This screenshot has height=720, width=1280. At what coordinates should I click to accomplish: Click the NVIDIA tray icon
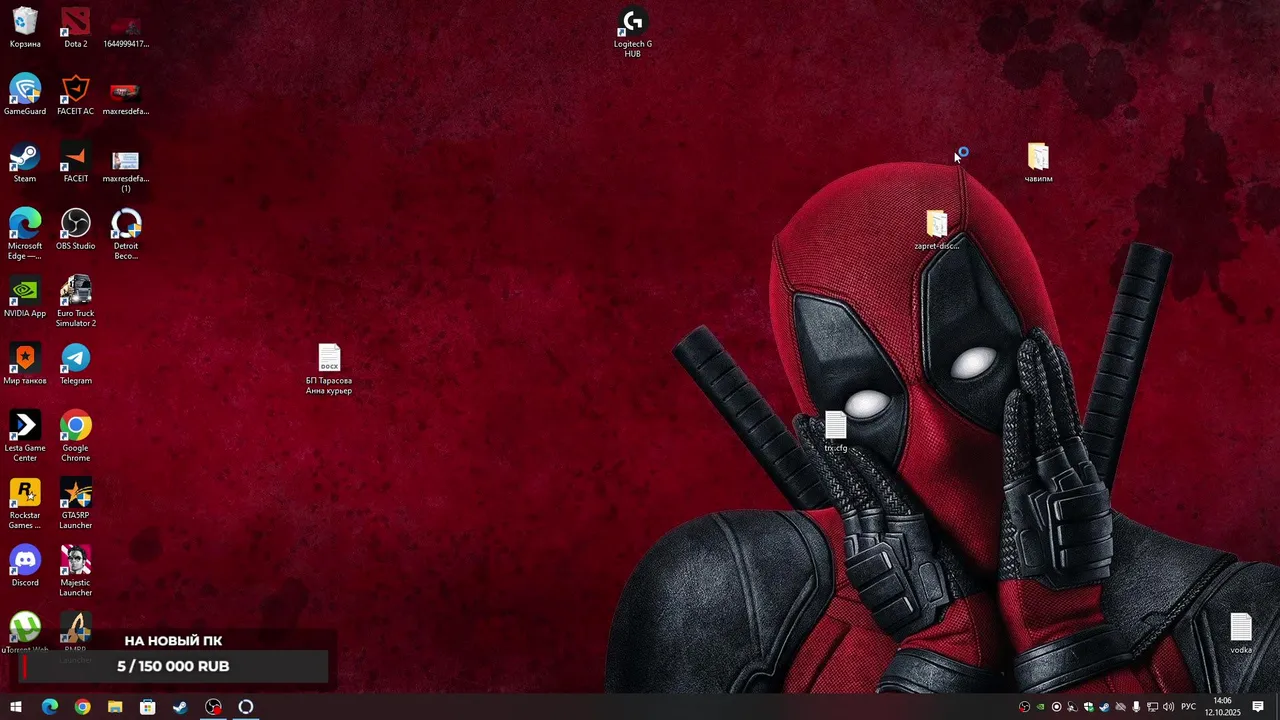coord(1040,707)
